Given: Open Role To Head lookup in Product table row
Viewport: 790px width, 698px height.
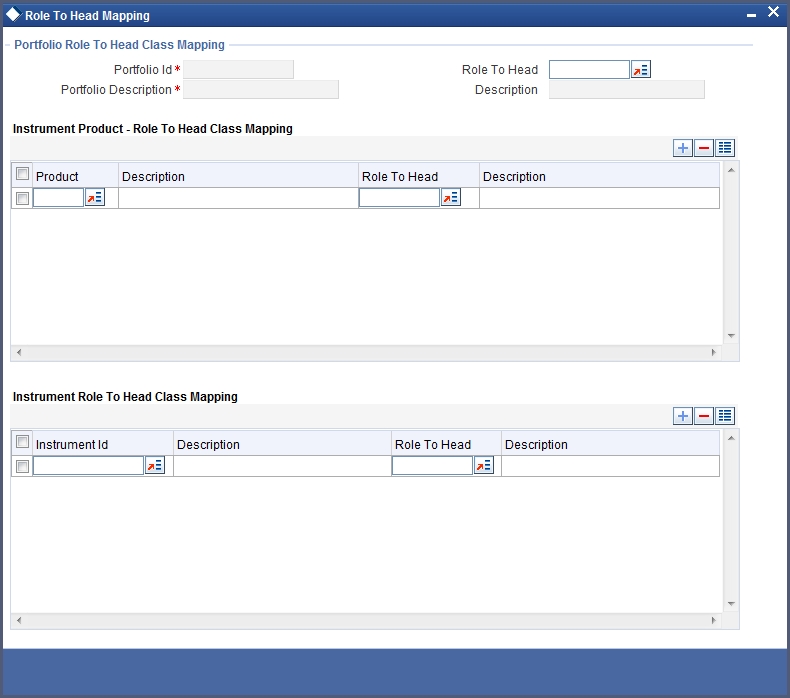Looking at the screenshot, I should tap(451, 198).
